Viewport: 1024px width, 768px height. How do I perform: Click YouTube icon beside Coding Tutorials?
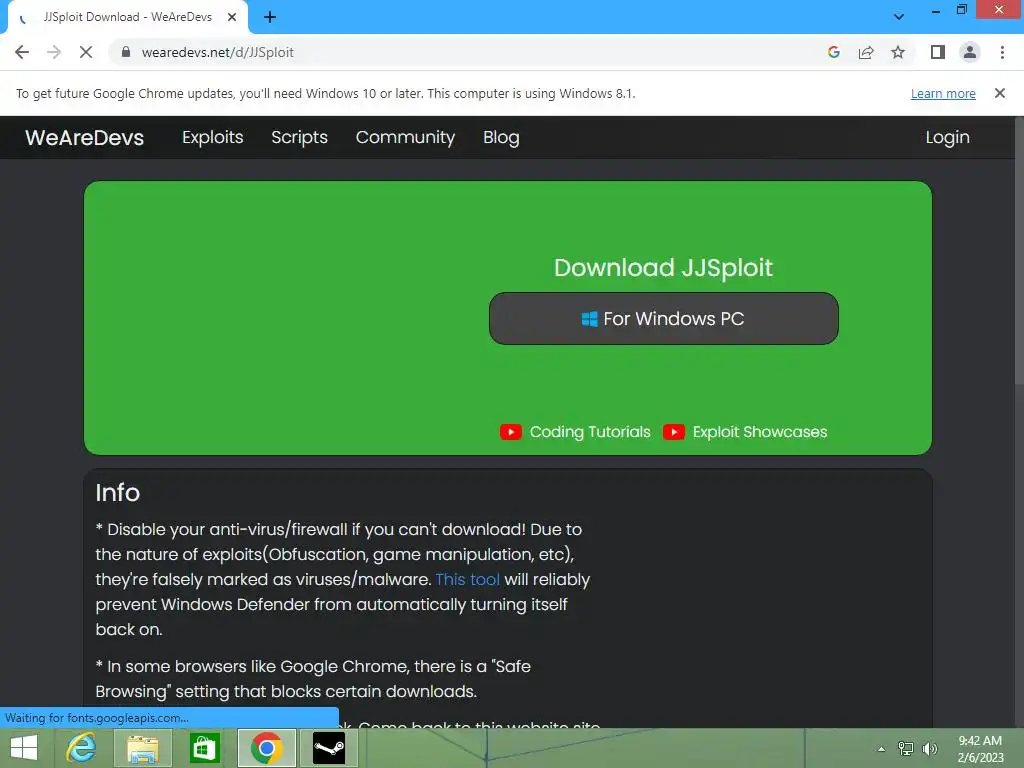511,432
